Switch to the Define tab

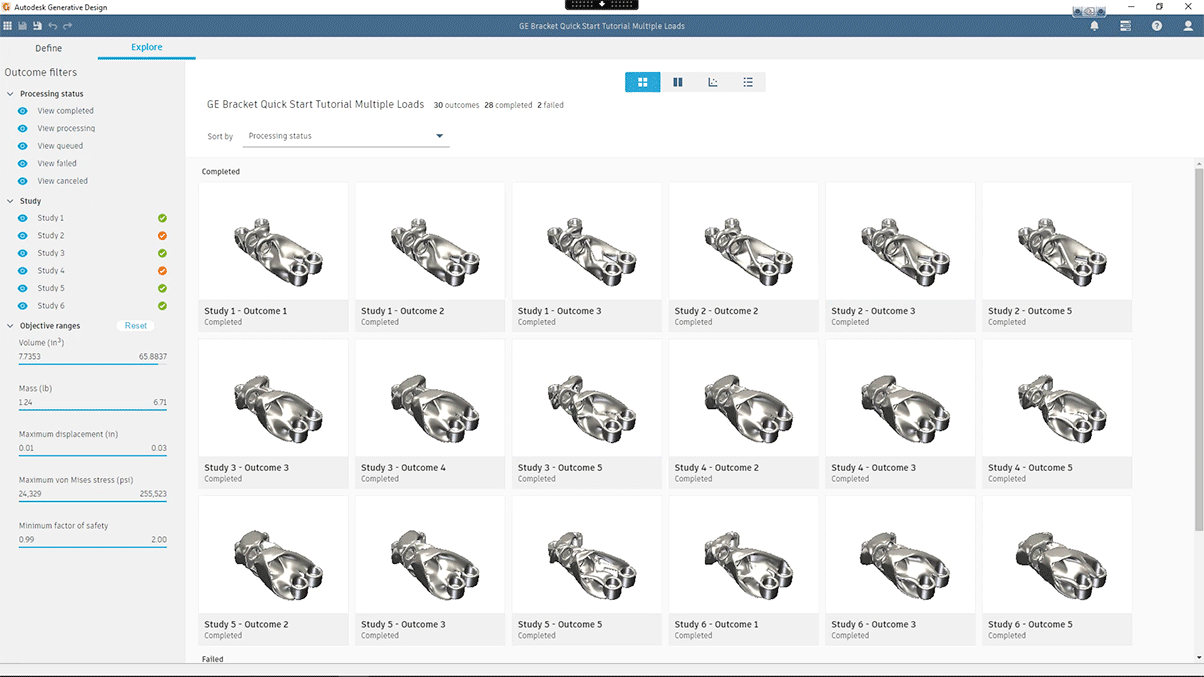click(x=47, y=47)
